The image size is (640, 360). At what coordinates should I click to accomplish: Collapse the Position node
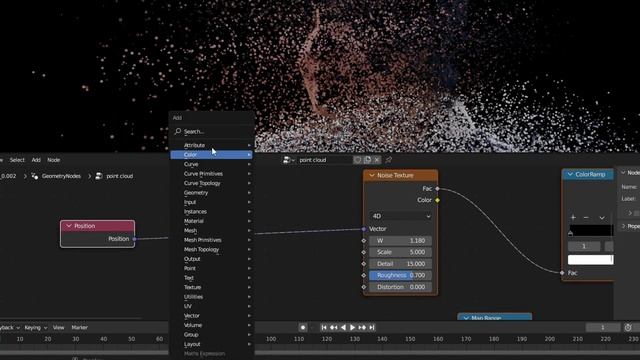(69, 226)
